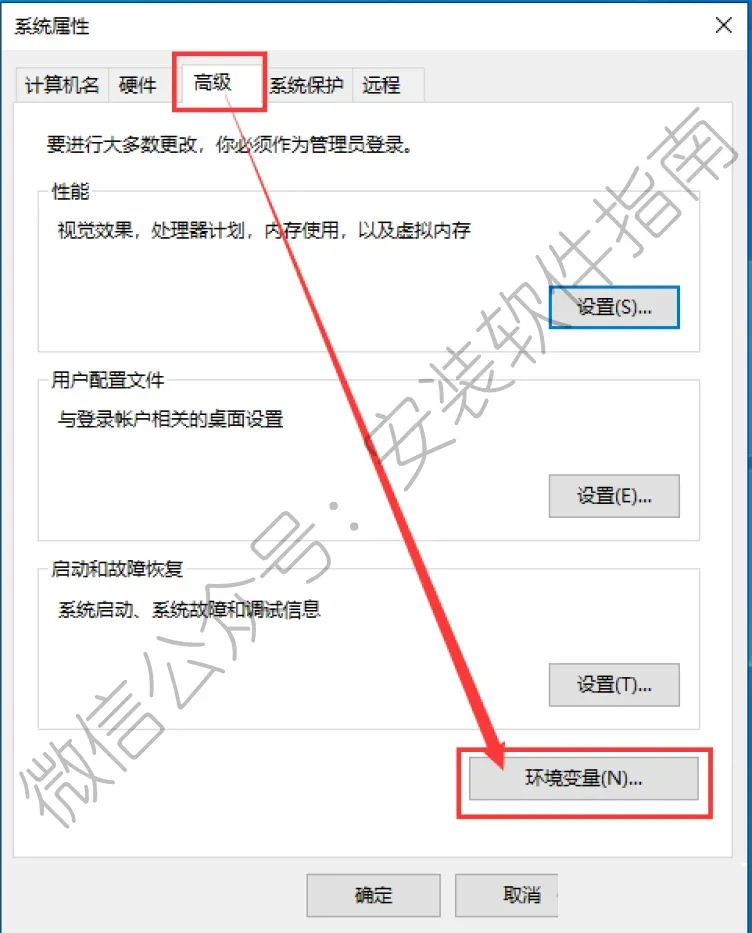
Task: Open 环境变量(N)... dialog
Action: pos(584,778)
